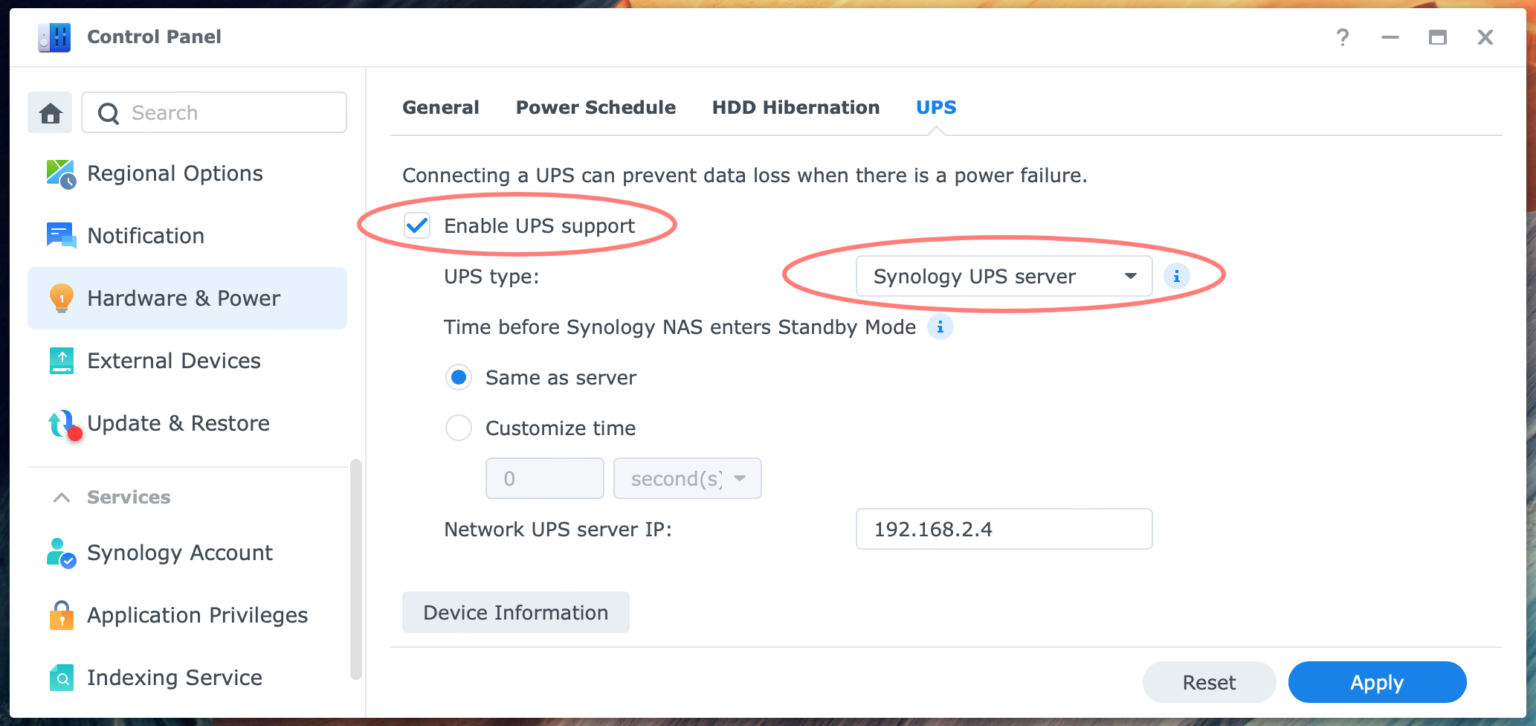Collapse the Services section

point(60,497)
